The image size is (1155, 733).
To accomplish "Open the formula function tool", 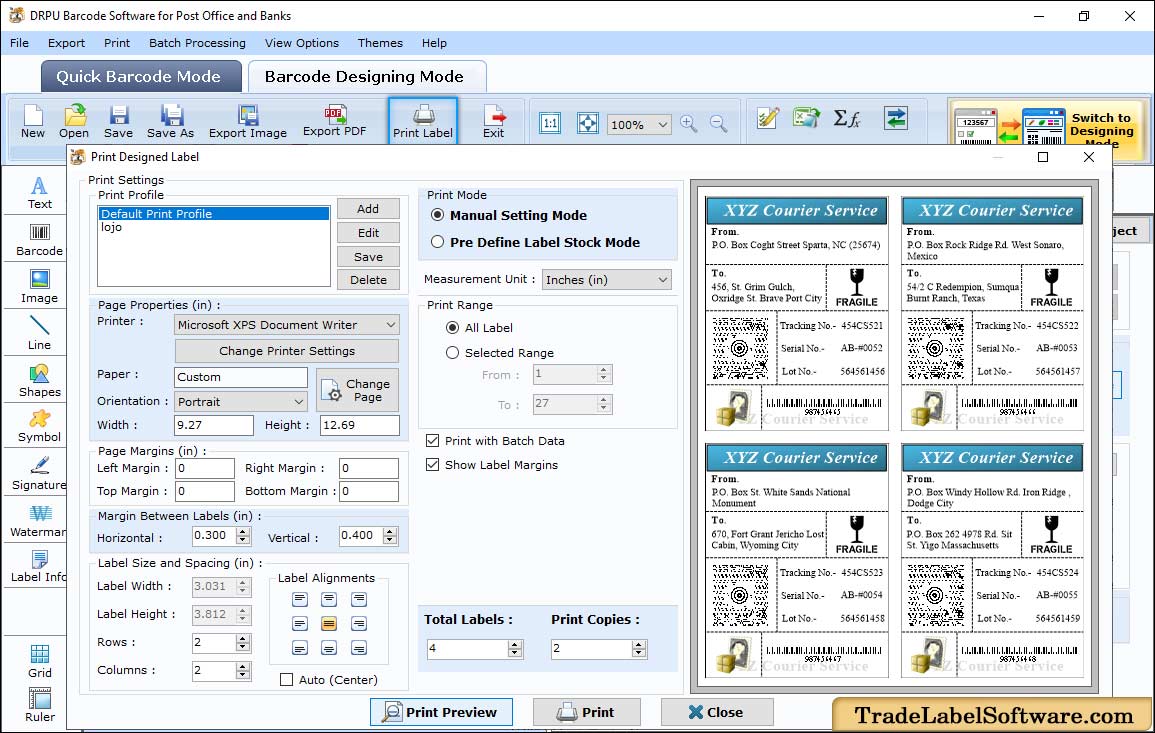I will click(847, 118).
